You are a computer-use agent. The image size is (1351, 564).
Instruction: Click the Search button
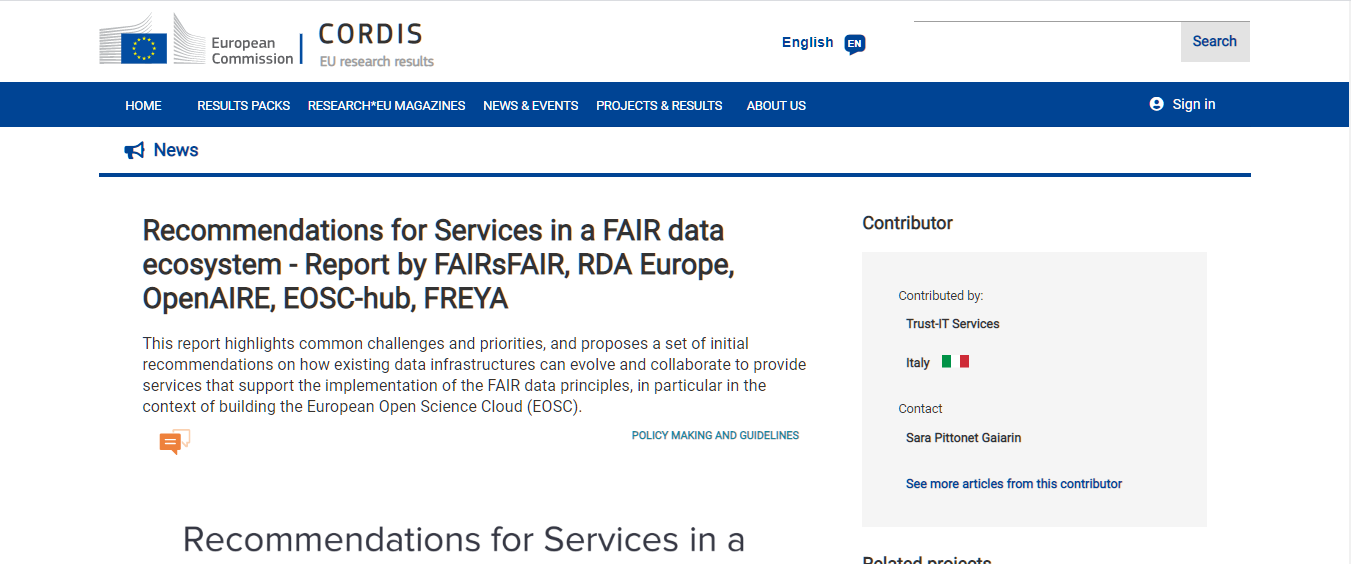click(x=1215, y=41)
